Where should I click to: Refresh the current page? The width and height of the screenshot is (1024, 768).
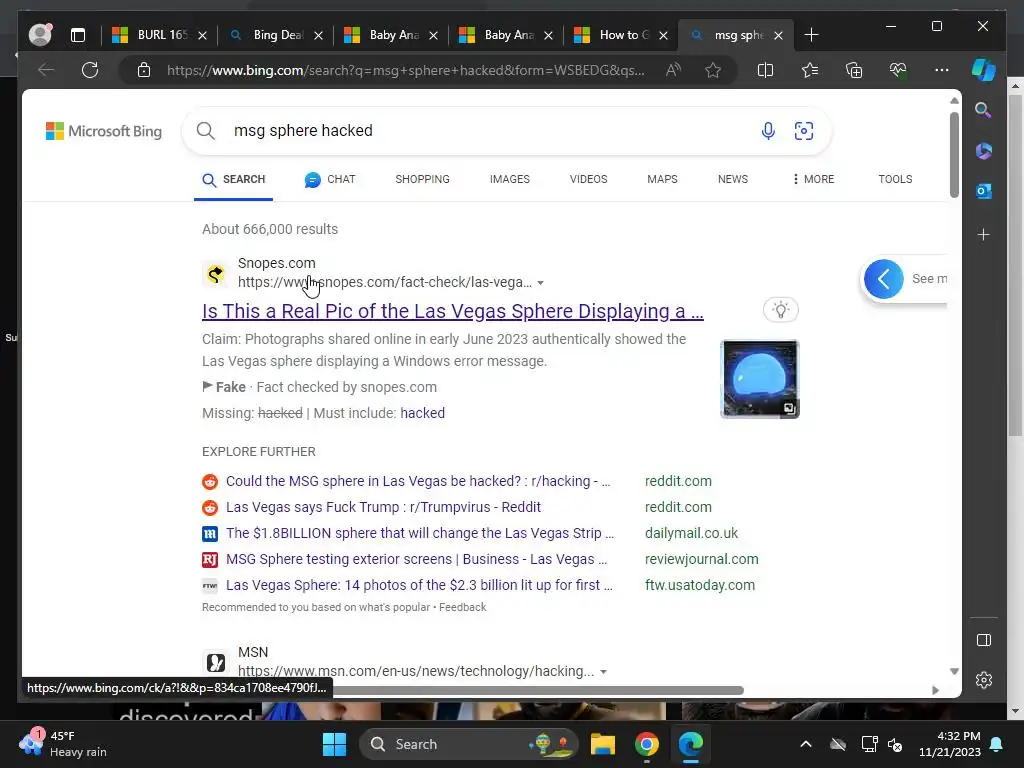pos(89,70)
